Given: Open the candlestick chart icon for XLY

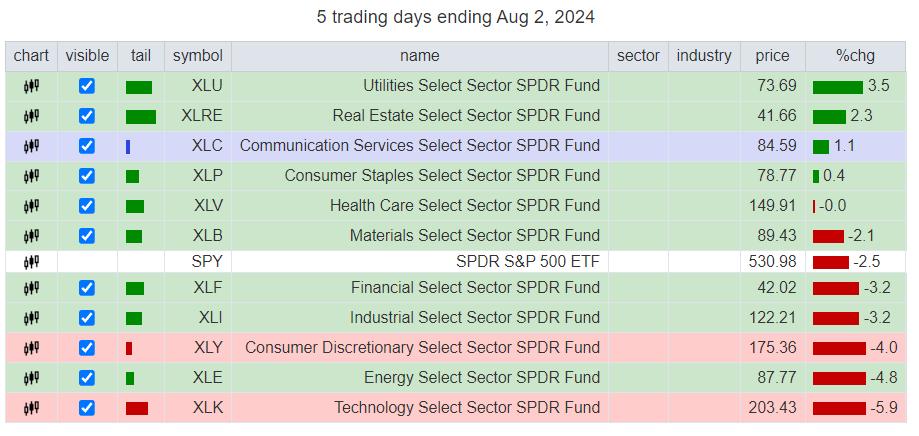Looking at the screenshot, I should 32,348.
